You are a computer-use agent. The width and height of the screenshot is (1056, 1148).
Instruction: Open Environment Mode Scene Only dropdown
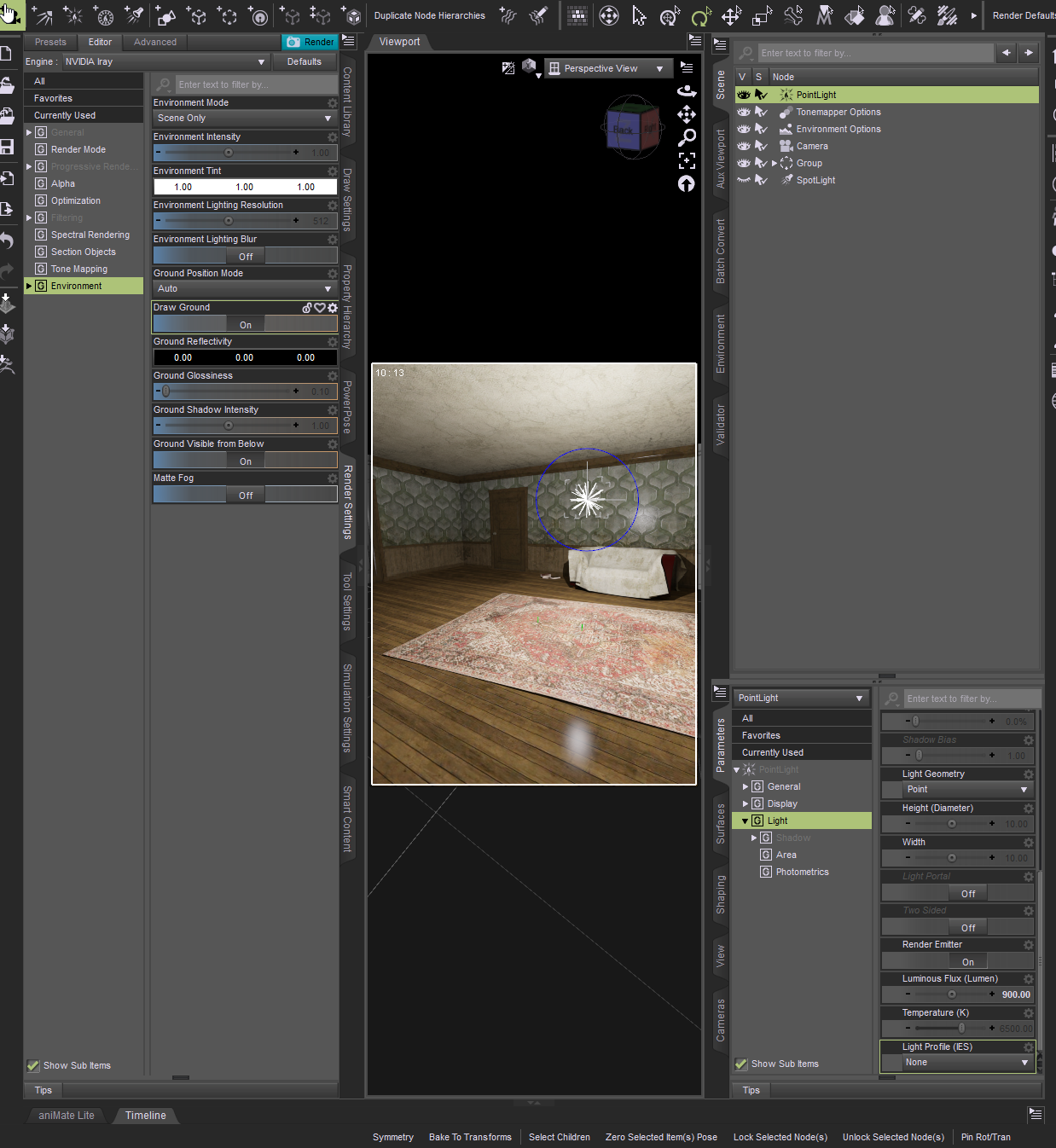(x=245, y=118)
